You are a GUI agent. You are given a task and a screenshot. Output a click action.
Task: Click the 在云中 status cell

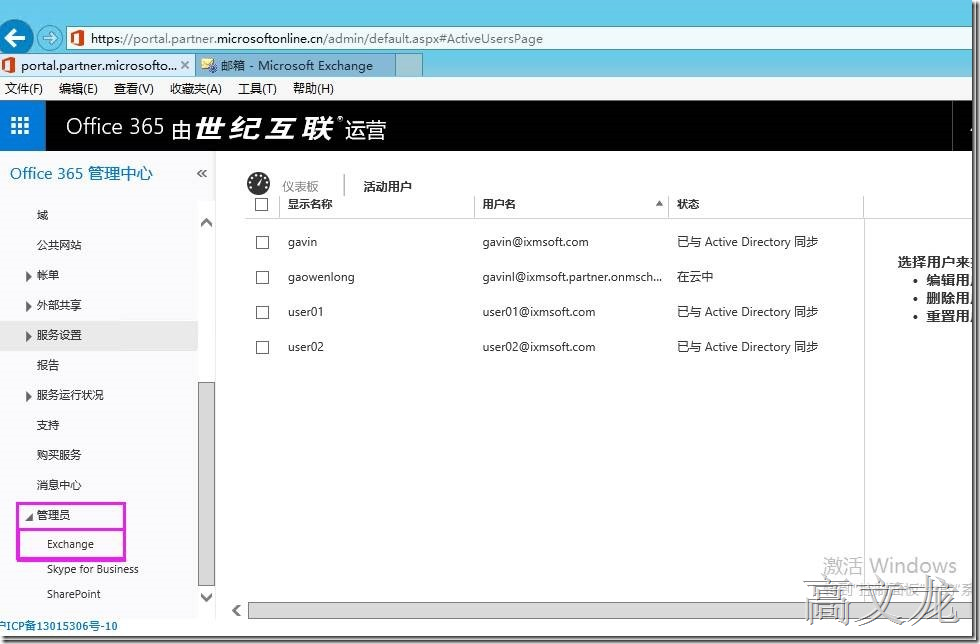coord(695,277)
